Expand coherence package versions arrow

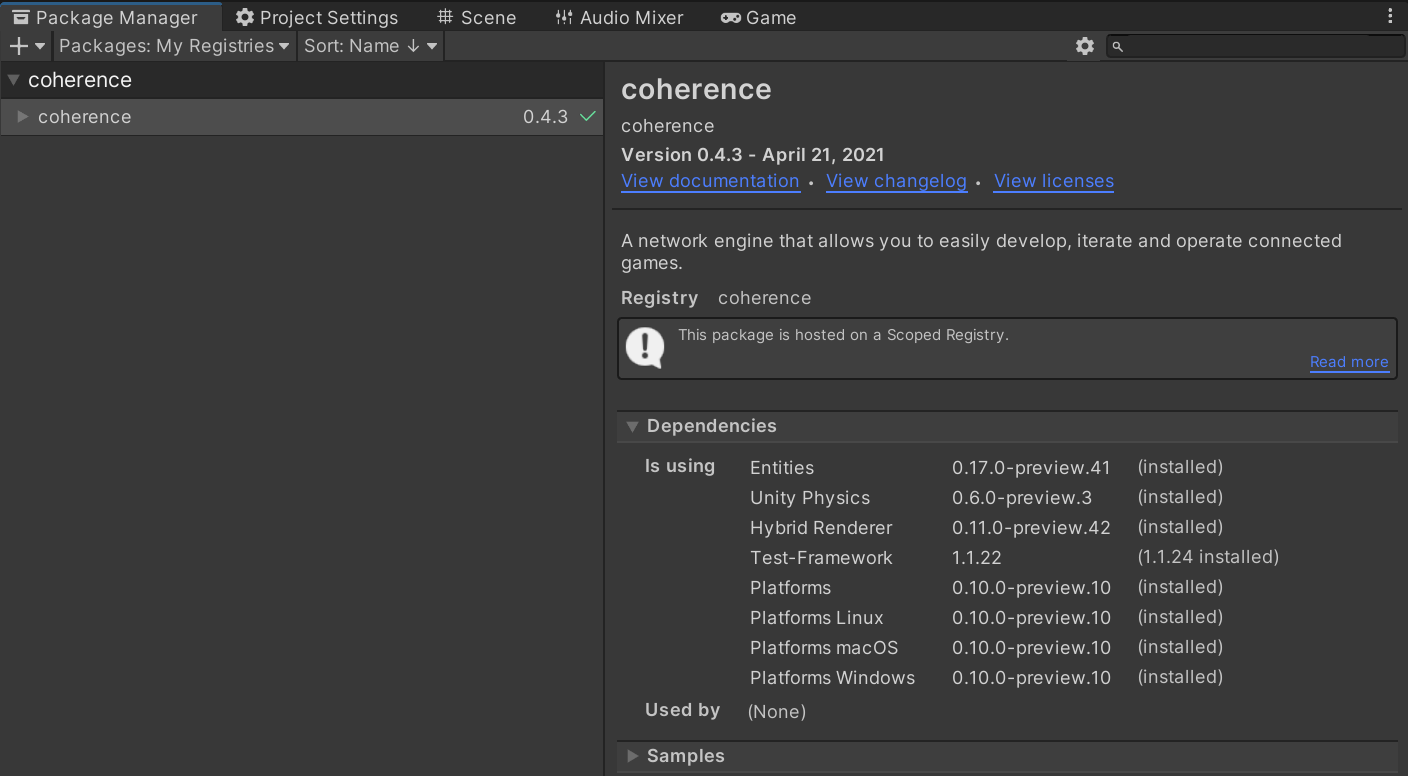pyautogui.click(x=23, y=117)
